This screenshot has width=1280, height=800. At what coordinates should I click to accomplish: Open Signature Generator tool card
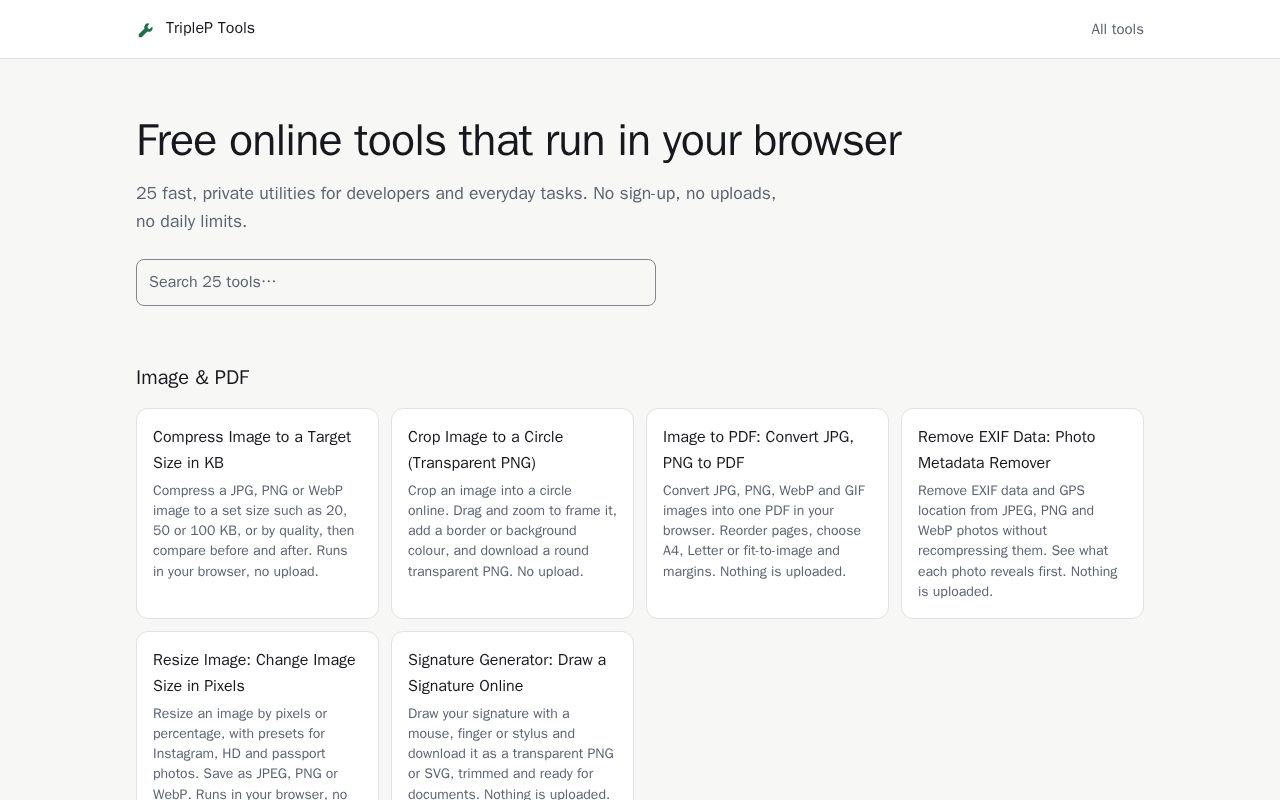[512, 716]
